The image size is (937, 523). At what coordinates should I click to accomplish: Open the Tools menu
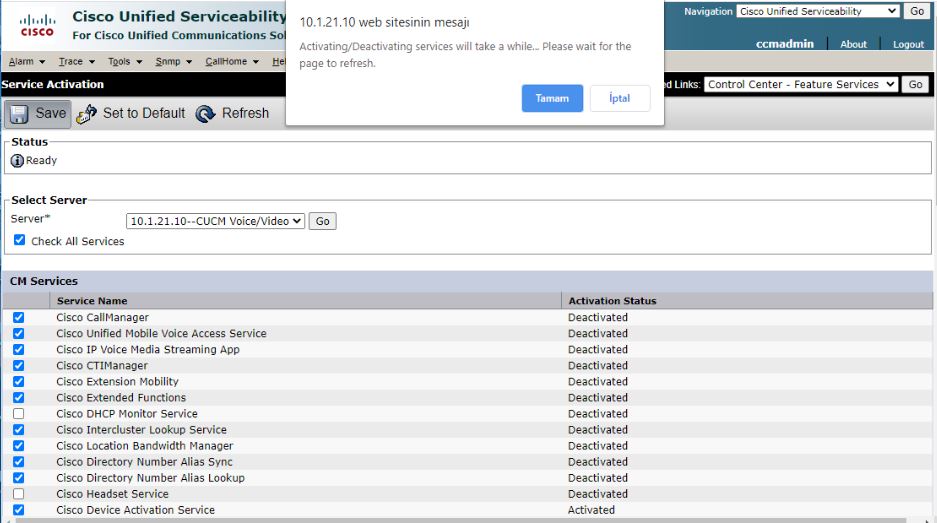point(125,62)
